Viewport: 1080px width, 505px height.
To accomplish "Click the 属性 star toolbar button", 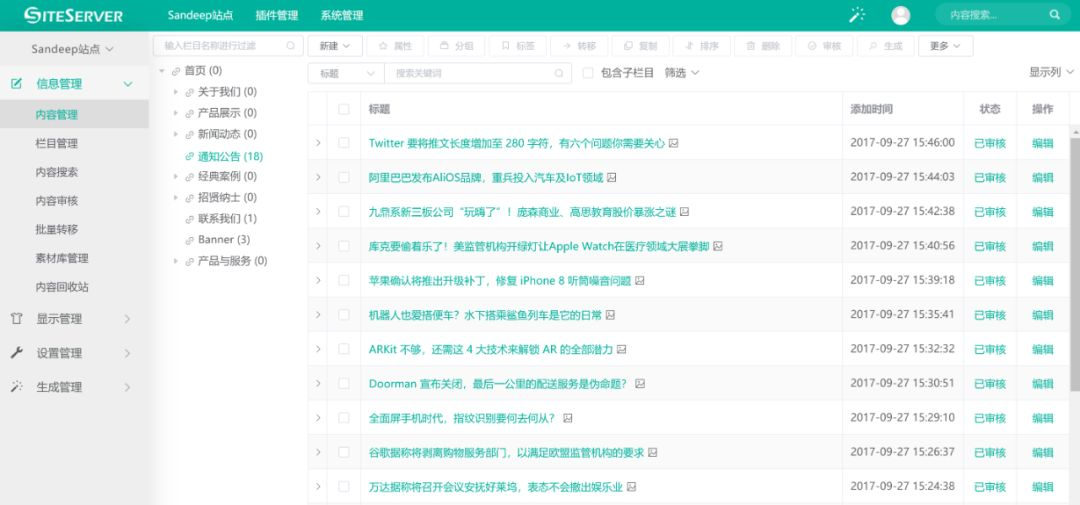I will tap(395, 45).
